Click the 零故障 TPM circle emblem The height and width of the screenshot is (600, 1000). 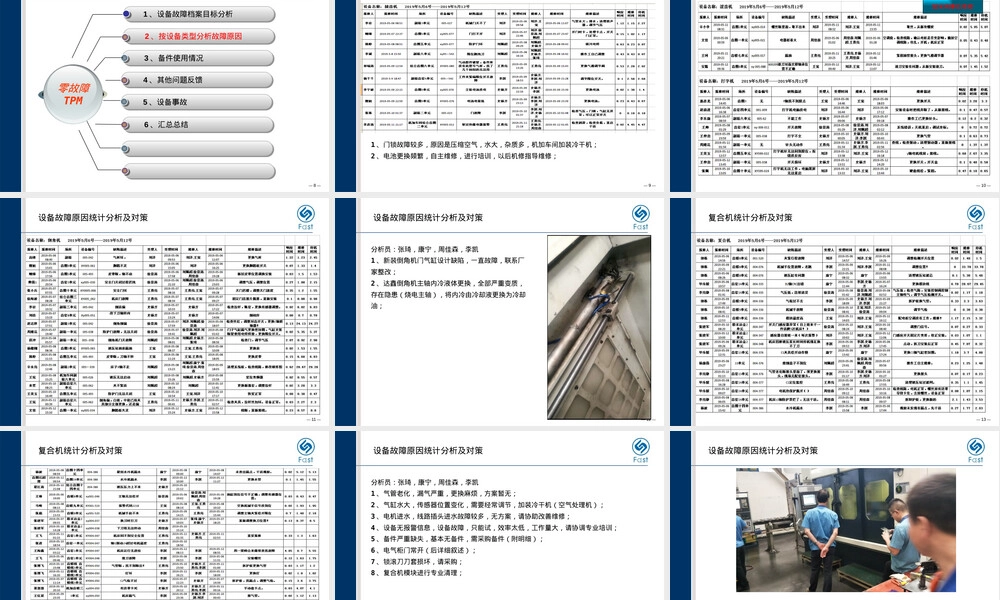[73, 94]
